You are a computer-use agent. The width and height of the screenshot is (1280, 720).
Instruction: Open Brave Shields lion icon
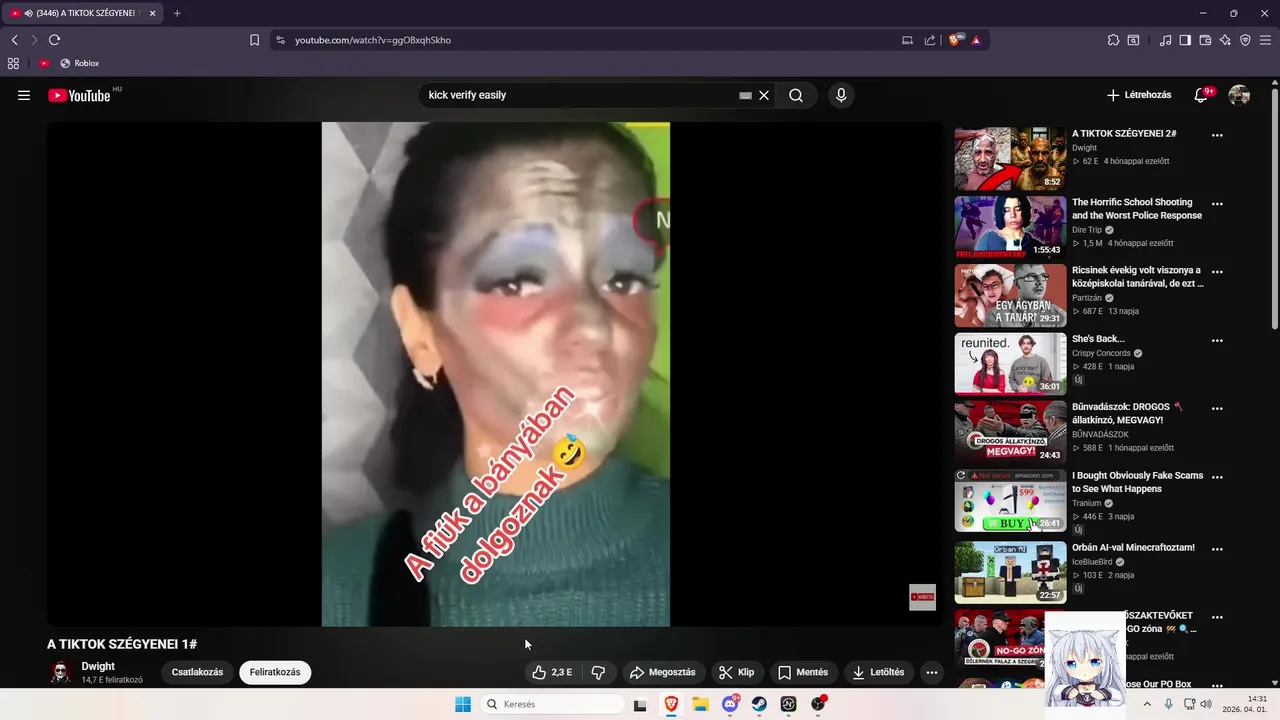pyautogui.click(x=956, y=40)
